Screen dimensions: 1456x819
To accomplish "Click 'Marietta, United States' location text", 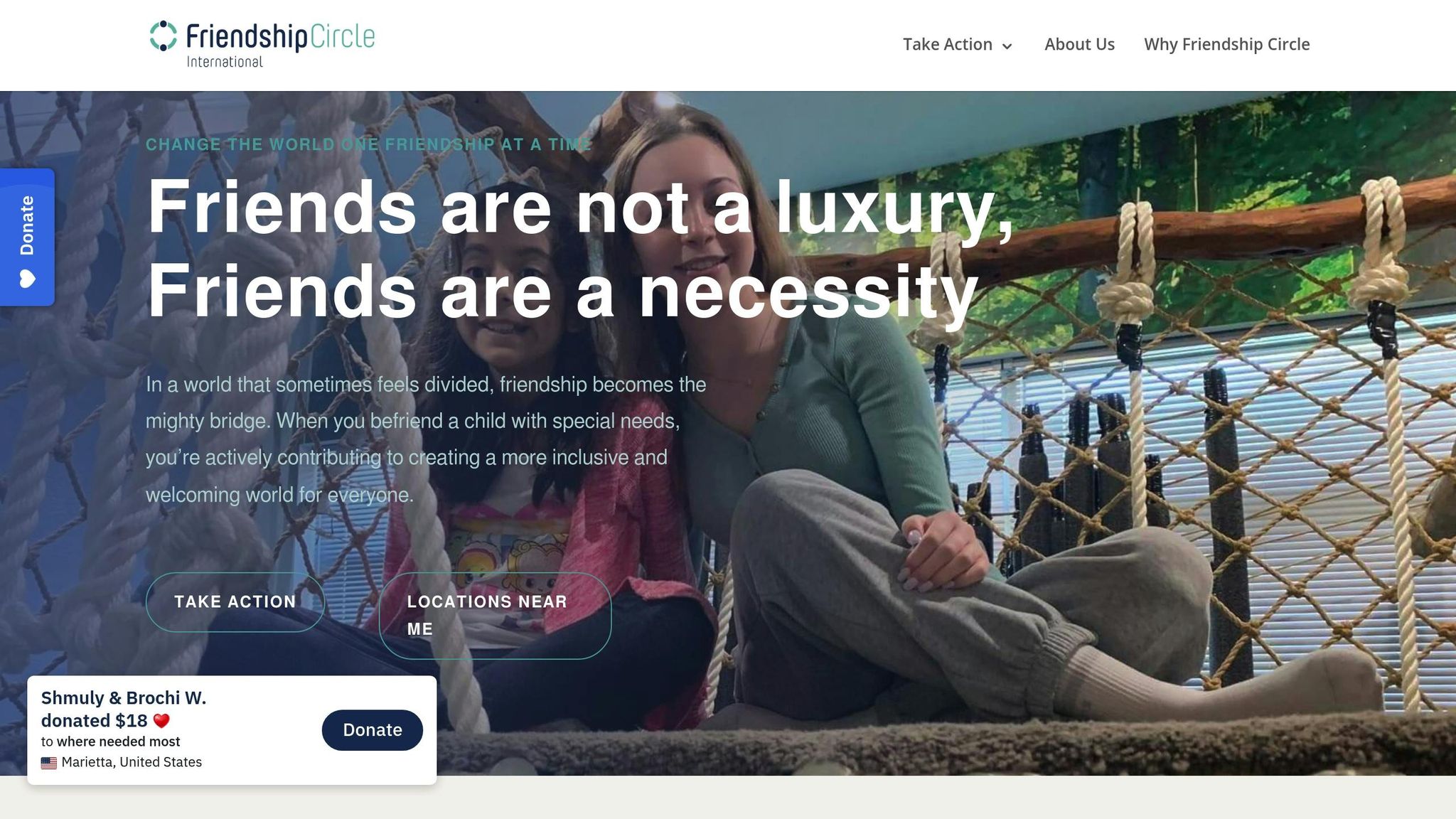I will coord(132,762).
